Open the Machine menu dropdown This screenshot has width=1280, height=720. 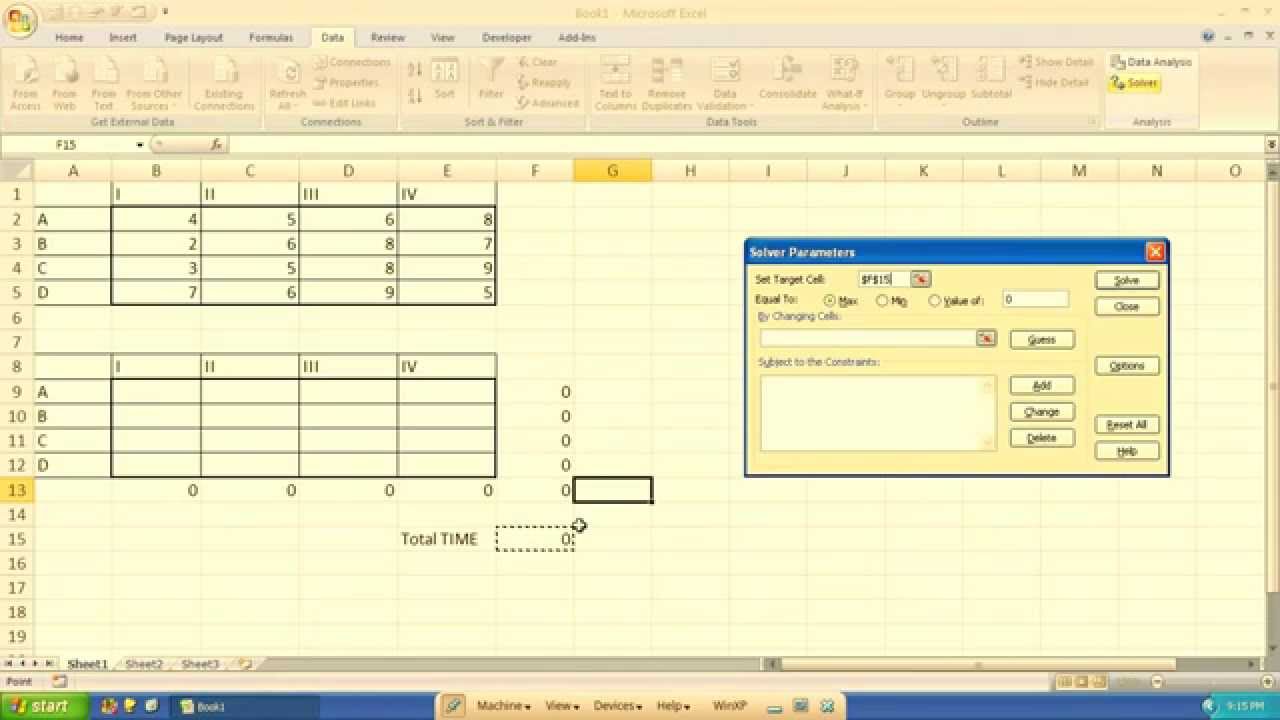[x=503, y=706]
